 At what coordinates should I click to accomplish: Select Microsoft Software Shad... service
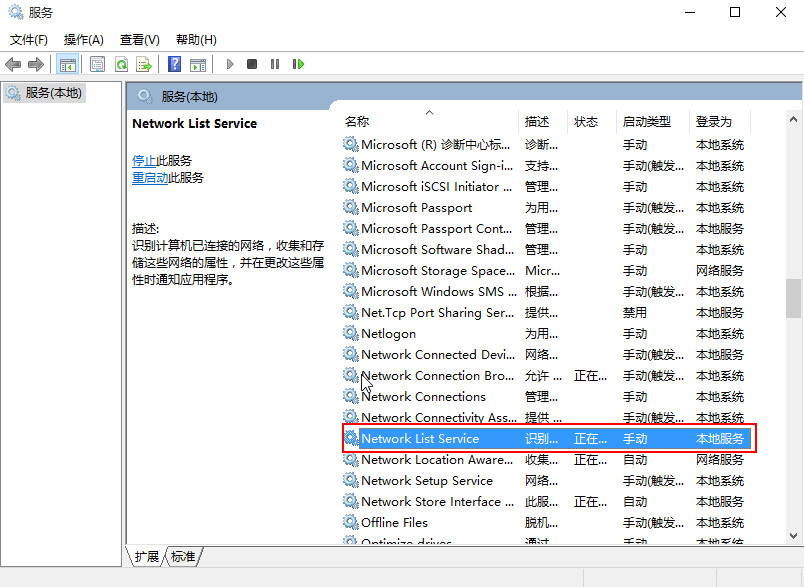[x=547, y=249]
